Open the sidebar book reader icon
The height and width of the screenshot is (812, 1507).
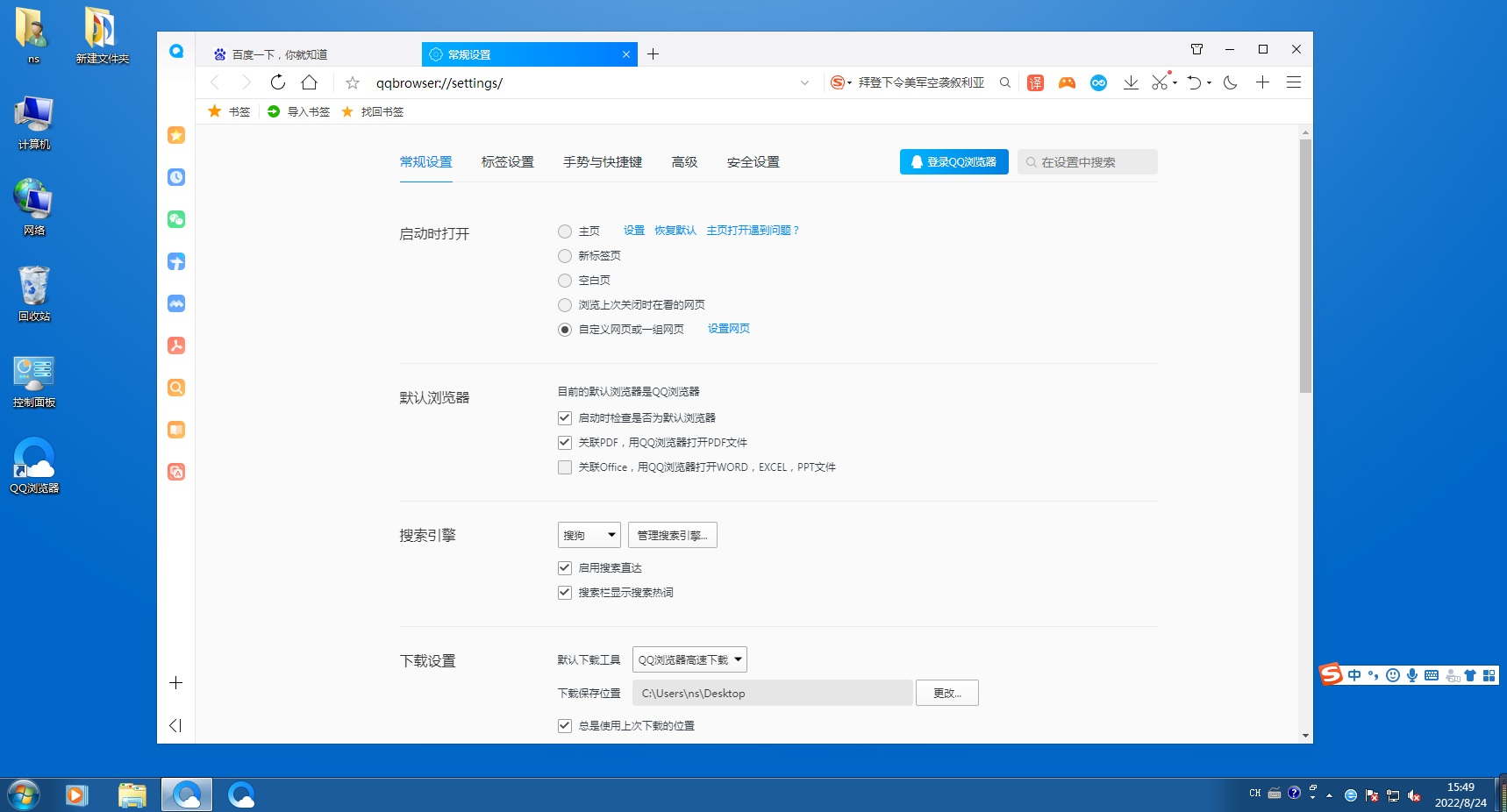pos(176,430)
